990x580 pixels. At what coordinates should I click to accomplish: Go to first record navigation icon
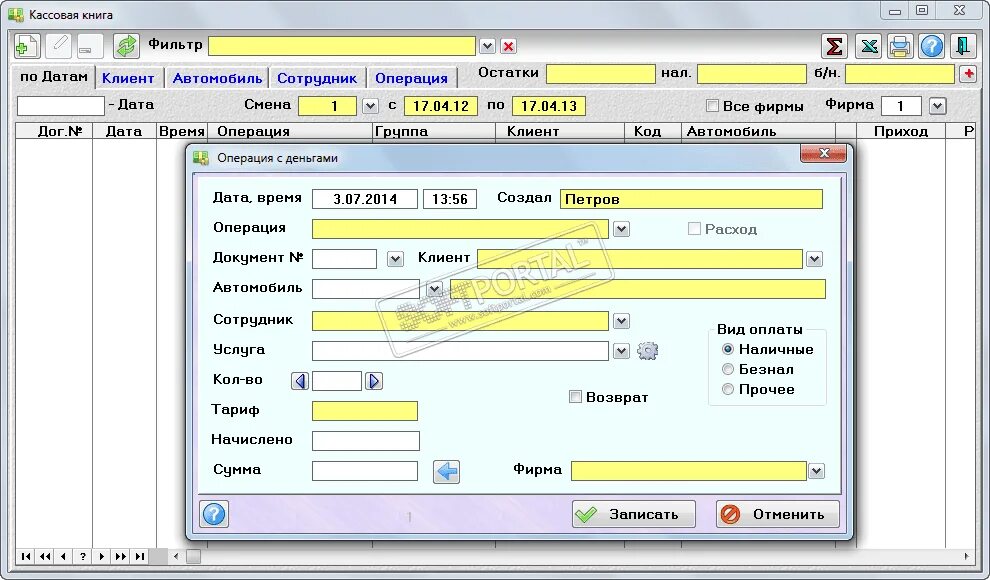coord(26,557)
